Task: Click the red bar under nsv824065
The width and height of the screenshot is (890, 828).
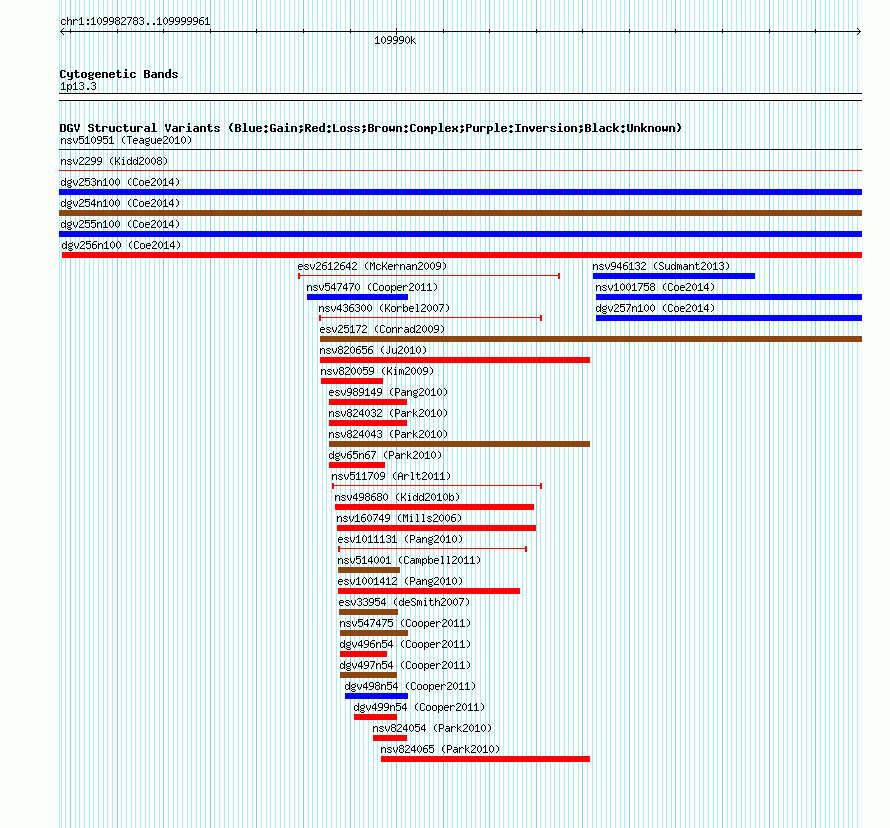Action: (485, 759)
